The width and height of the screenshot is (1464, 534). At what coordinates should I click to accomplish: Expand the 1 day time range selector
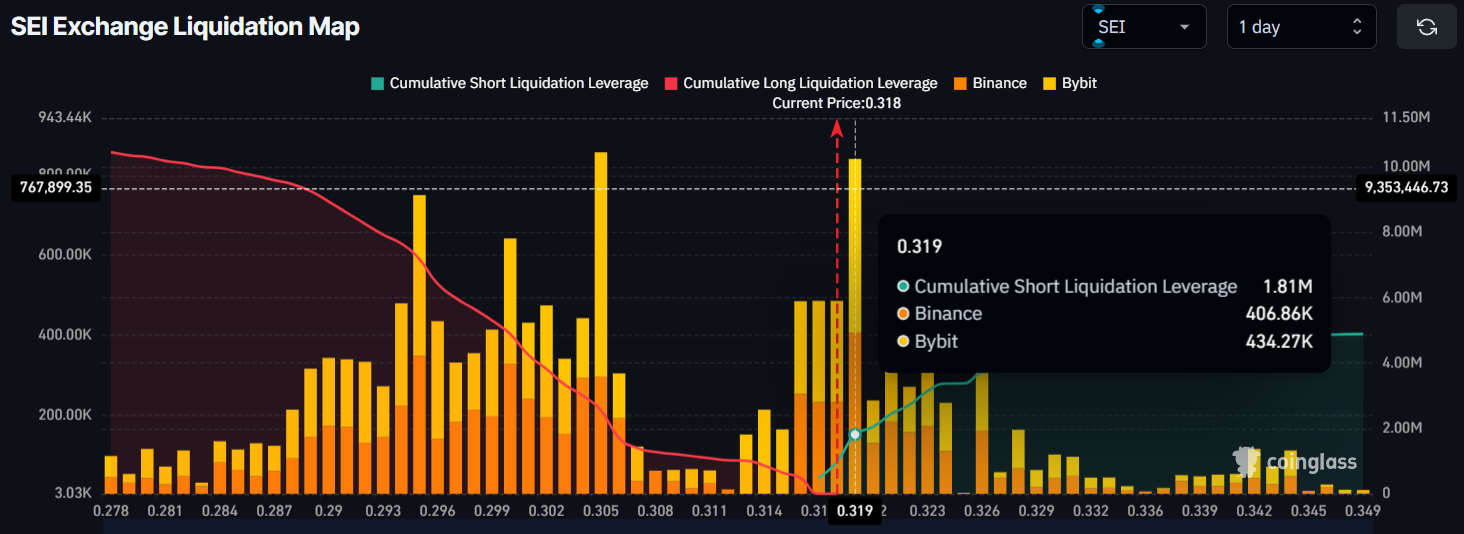[1300, 27]
